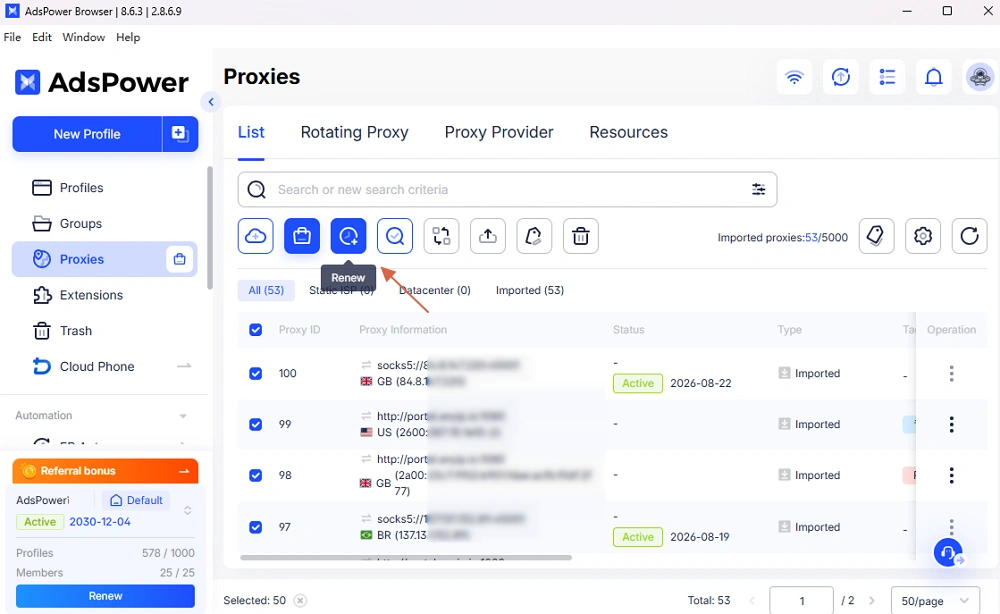Open the proxy list settings gear
This screenshot has height=614, width=1000.
coord(923,236)
